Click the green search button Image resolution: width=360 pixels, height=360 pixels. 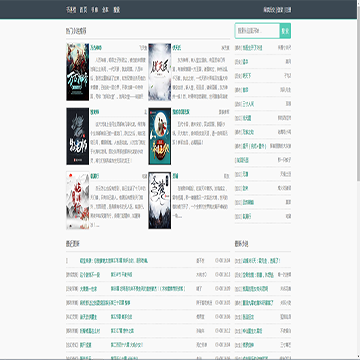point(285,31)
